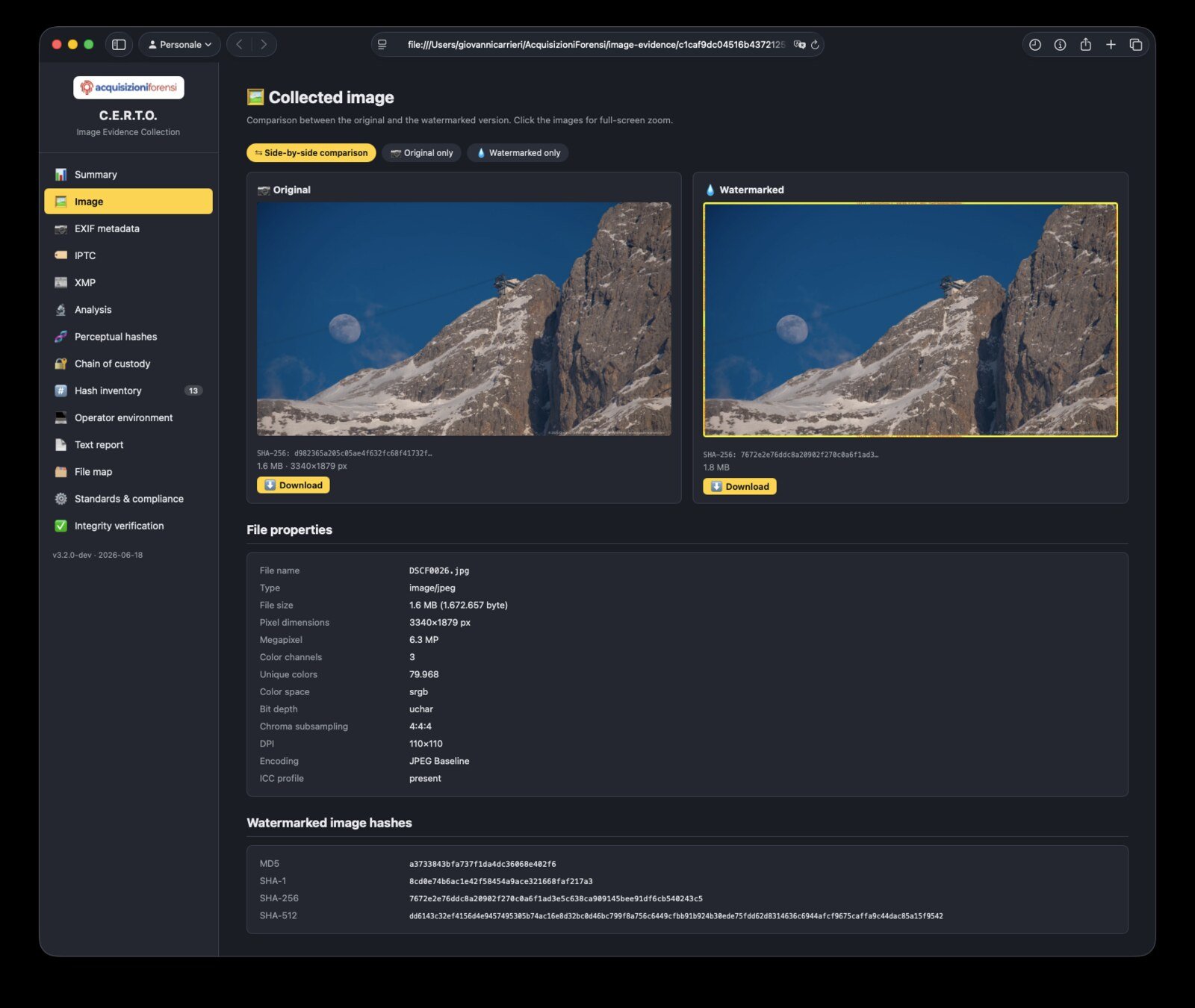The width and height of the screenshot is (1195, 1008).
Task: Click the Integrity verification checkmark icon
Action: (60, 526)
